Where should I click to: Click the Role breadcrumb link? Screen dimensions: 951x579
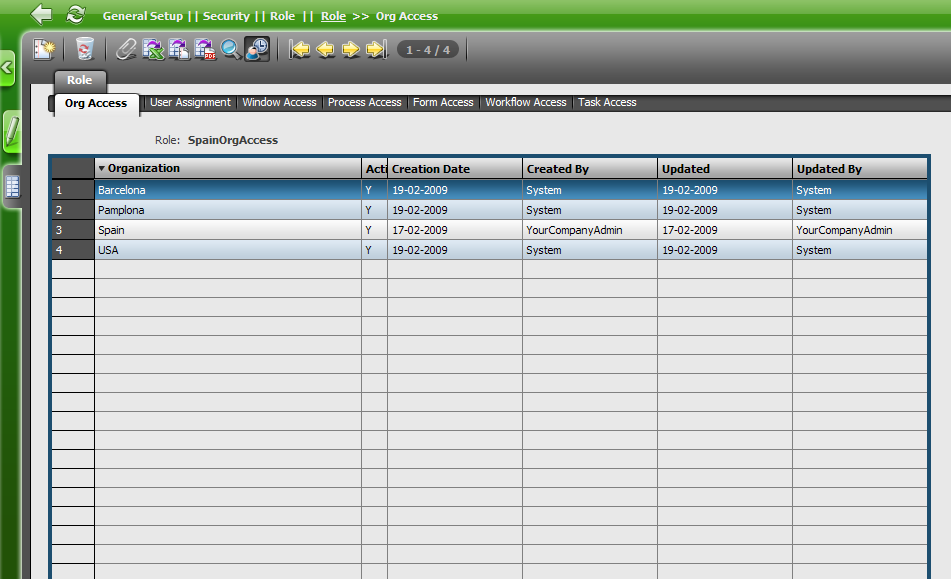[x=333, y=16]
